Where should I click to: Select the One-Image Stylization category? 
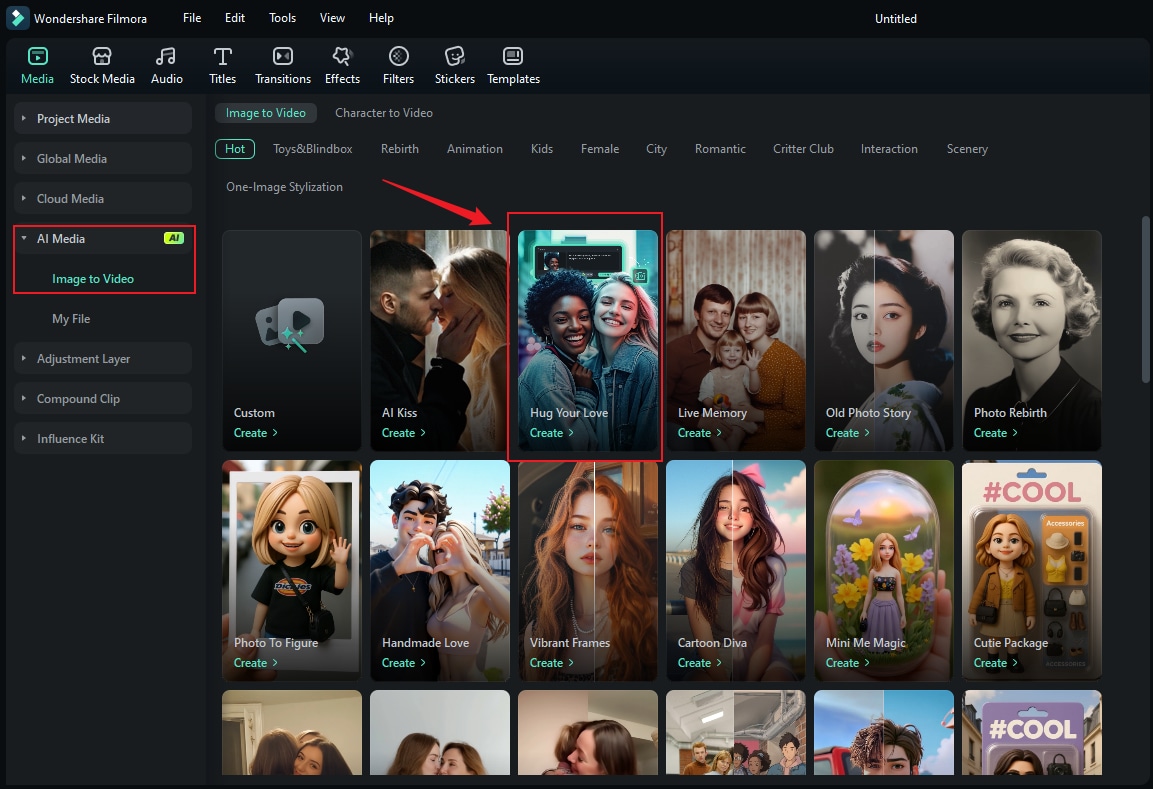[284, 187]
